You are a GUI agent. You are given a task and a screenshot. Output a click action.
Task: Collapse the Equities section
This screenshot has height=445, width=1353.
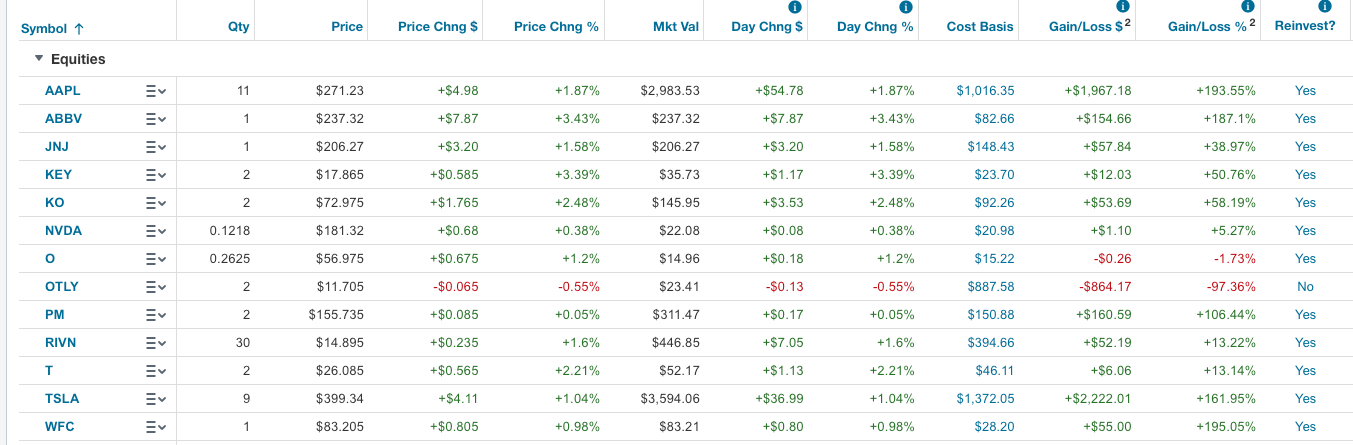click(x=39, y=59)
